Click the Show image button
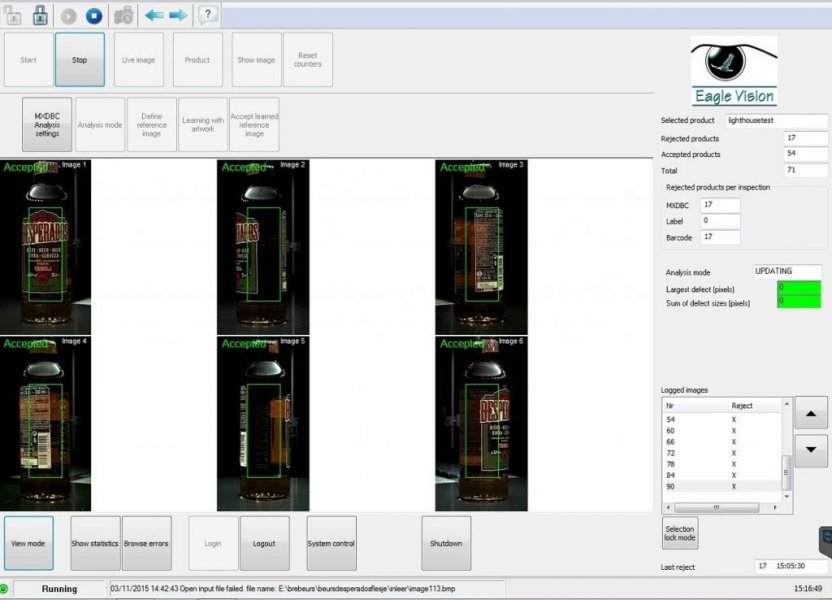The image size is (832, 600). [256, 59]
